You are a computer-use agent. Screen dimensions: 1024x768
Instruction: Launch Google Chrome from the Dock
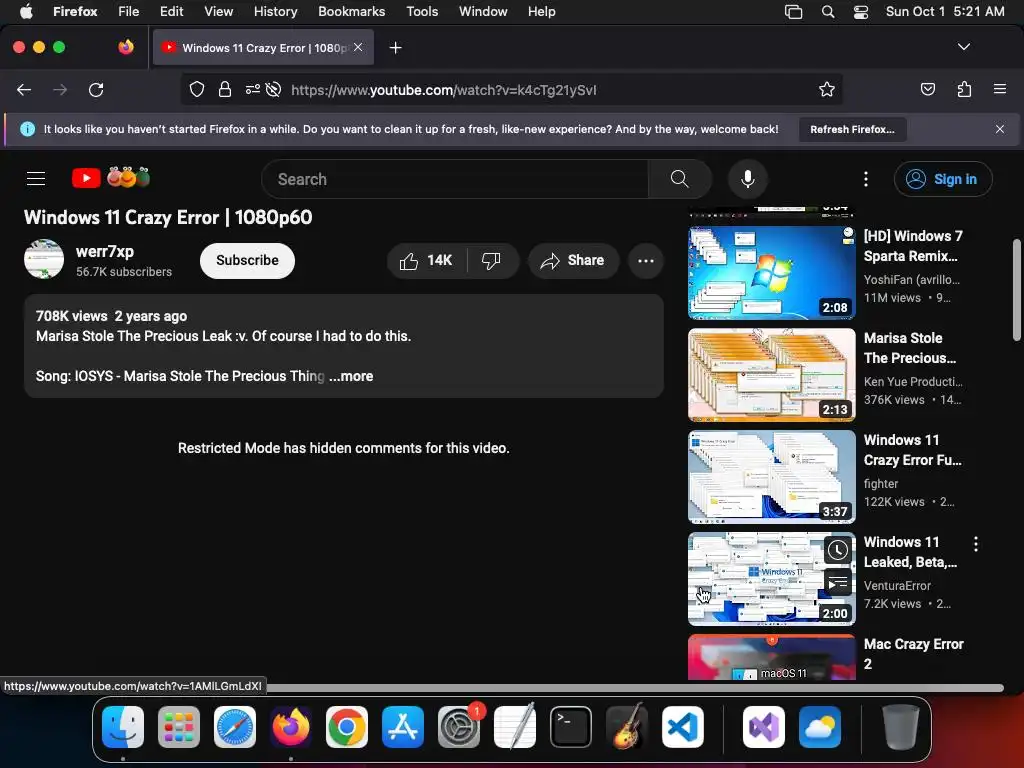point(347,727)
